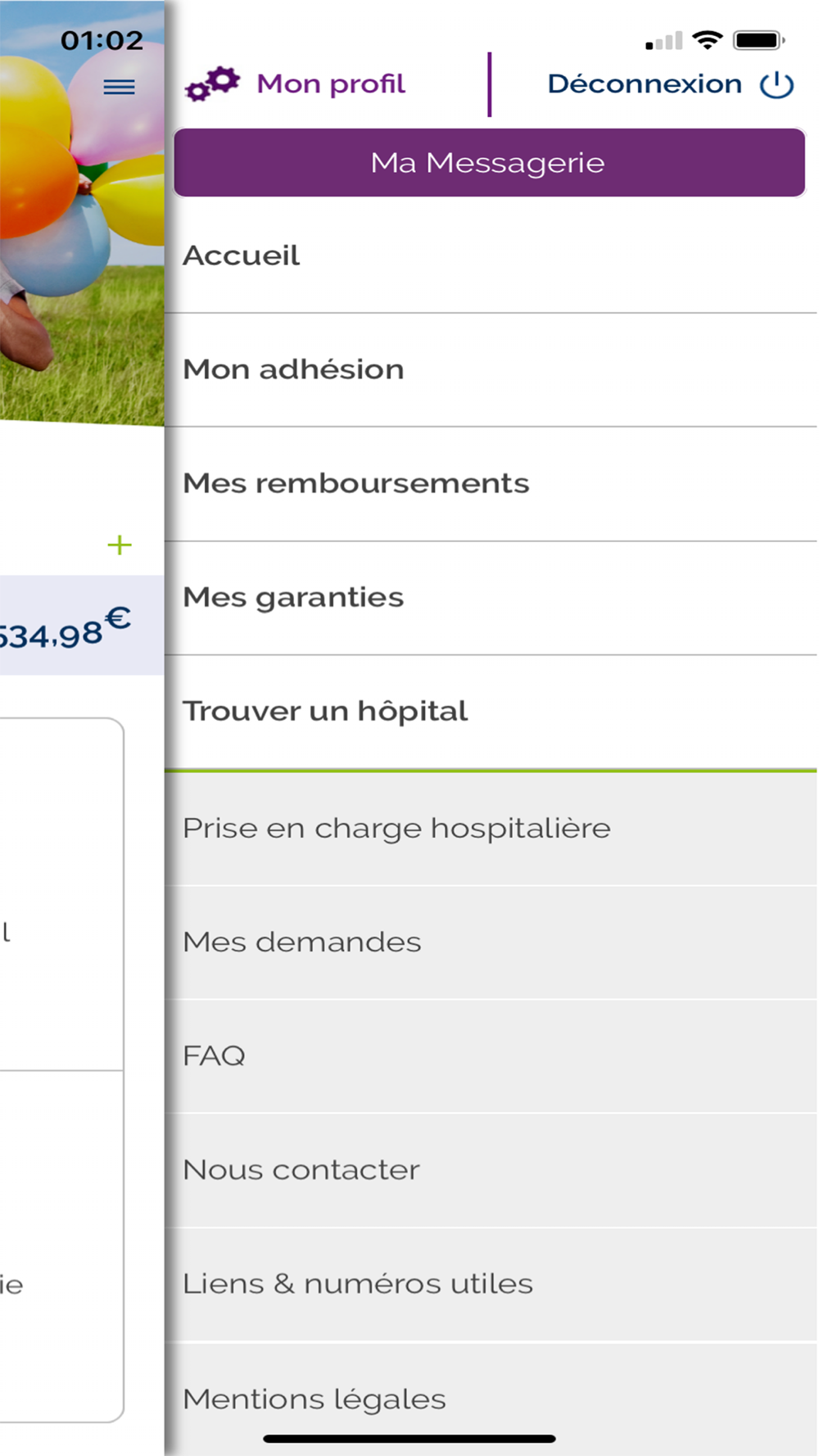Open Mon adhésion section
The width and height of the screenshot is (819, 1456).
(x=293, y=369)
